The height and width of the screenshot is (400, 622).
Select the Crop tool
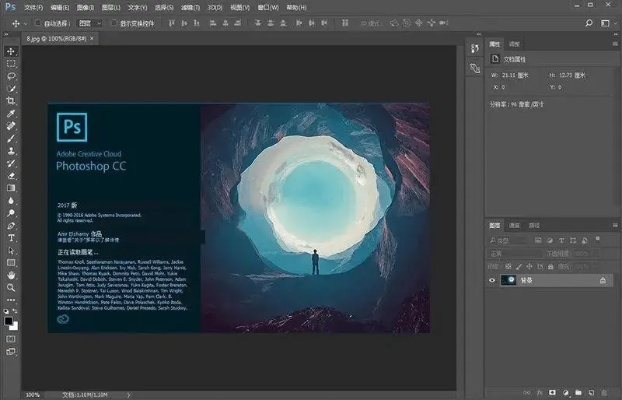pos(11,101)
